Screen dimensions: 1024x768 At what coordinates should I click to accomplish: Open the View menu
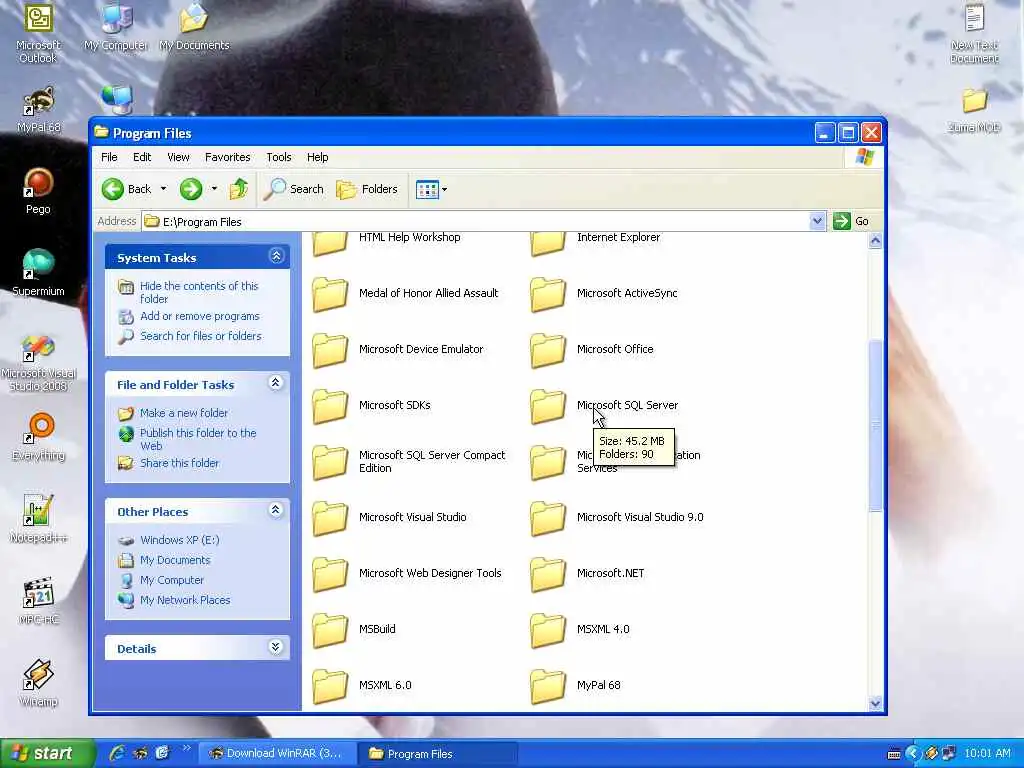pyautogui.click(x=178, y=157)
